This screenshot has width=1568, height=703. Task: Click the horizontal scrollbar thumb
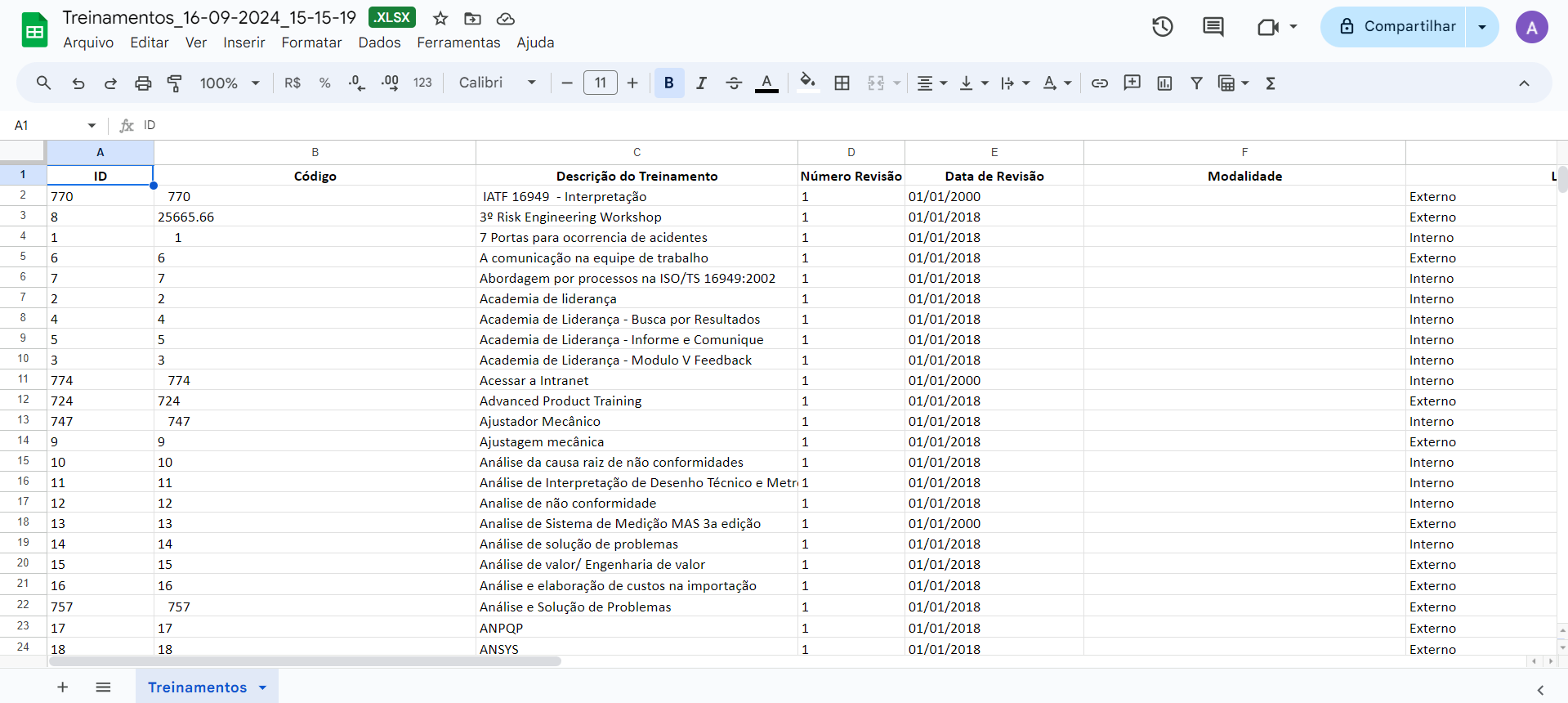305,660
